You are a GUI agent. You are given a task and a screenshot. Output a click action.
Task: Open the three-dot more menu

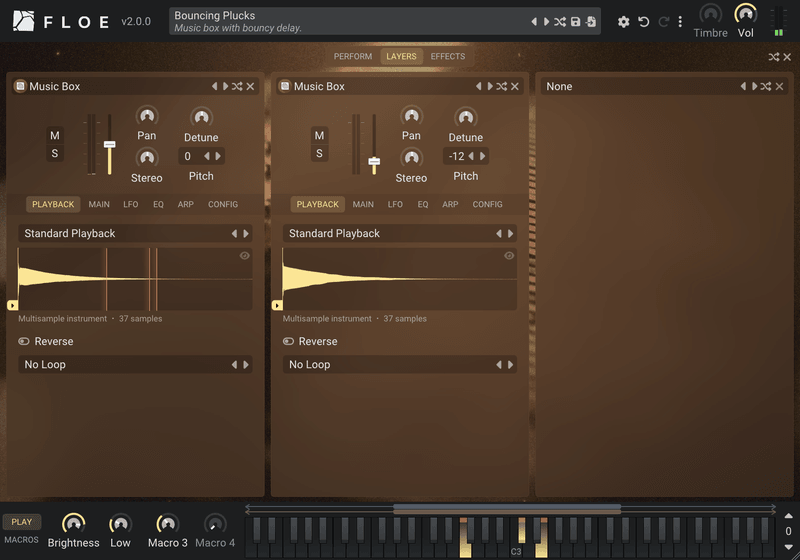tap(680, 21)
